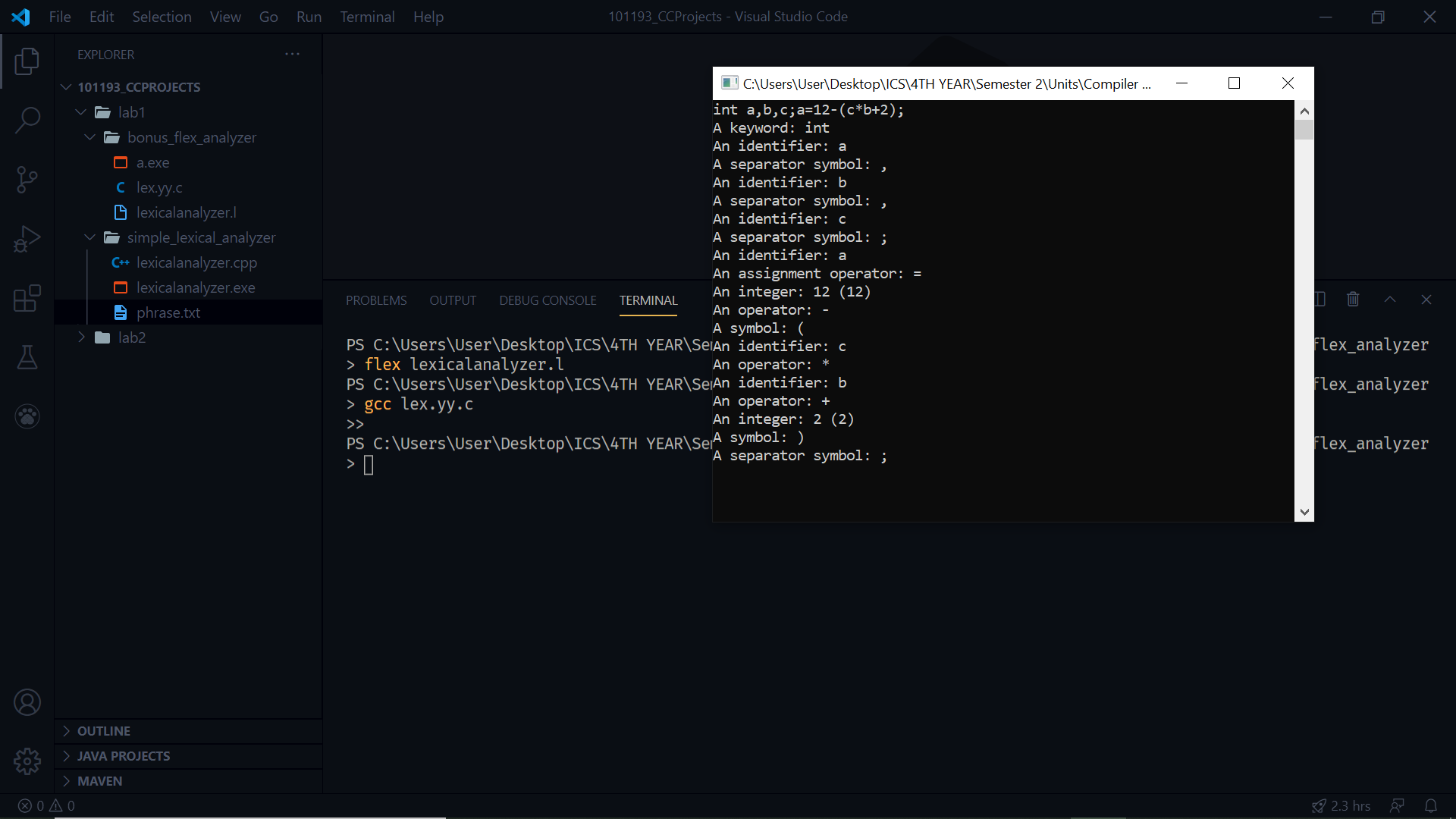Switch to the PROBLEMS tab
The width and height of the screenshot is (1456, 819).
[x=376, y=300]
